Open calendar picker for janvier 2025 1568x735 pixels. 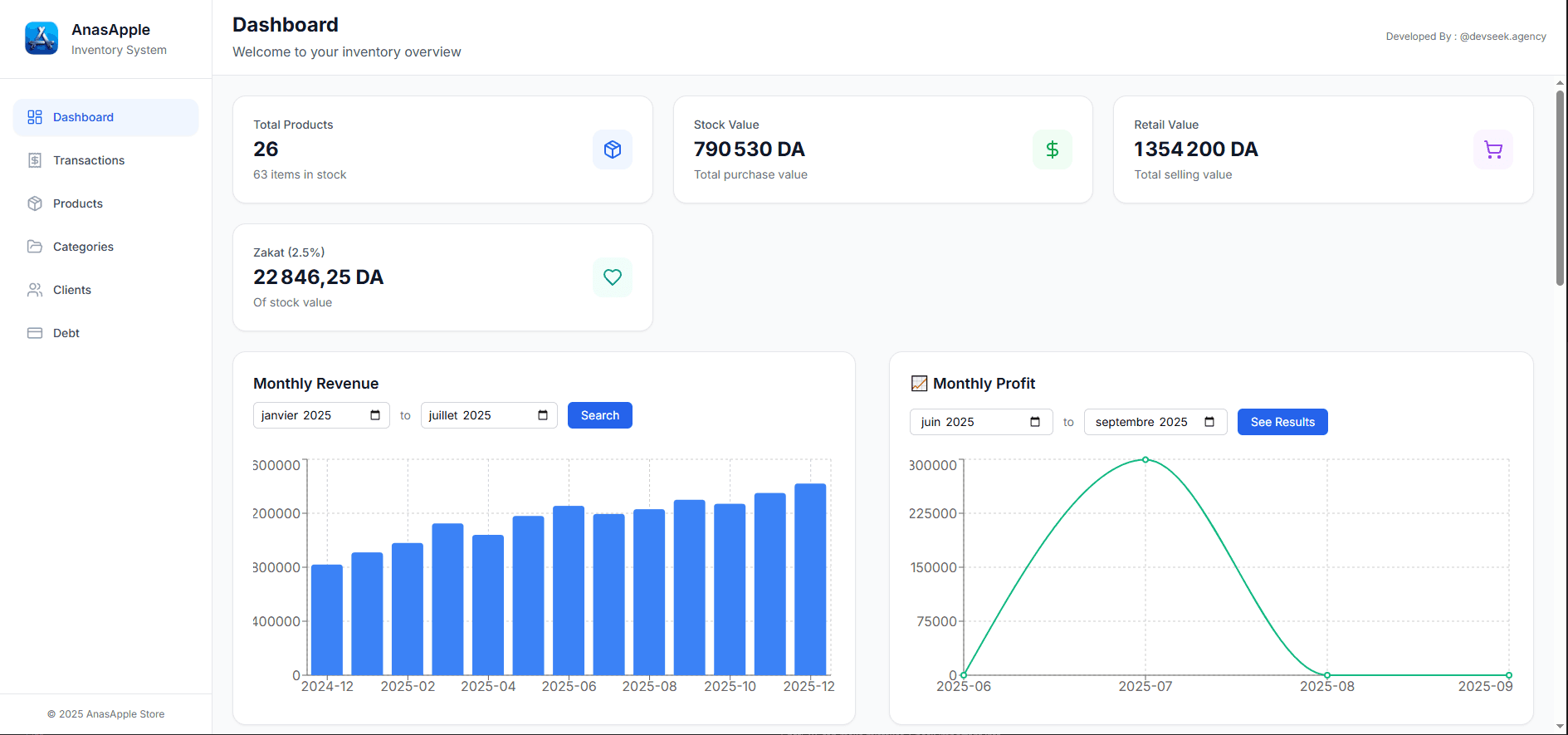pos(375,415)
